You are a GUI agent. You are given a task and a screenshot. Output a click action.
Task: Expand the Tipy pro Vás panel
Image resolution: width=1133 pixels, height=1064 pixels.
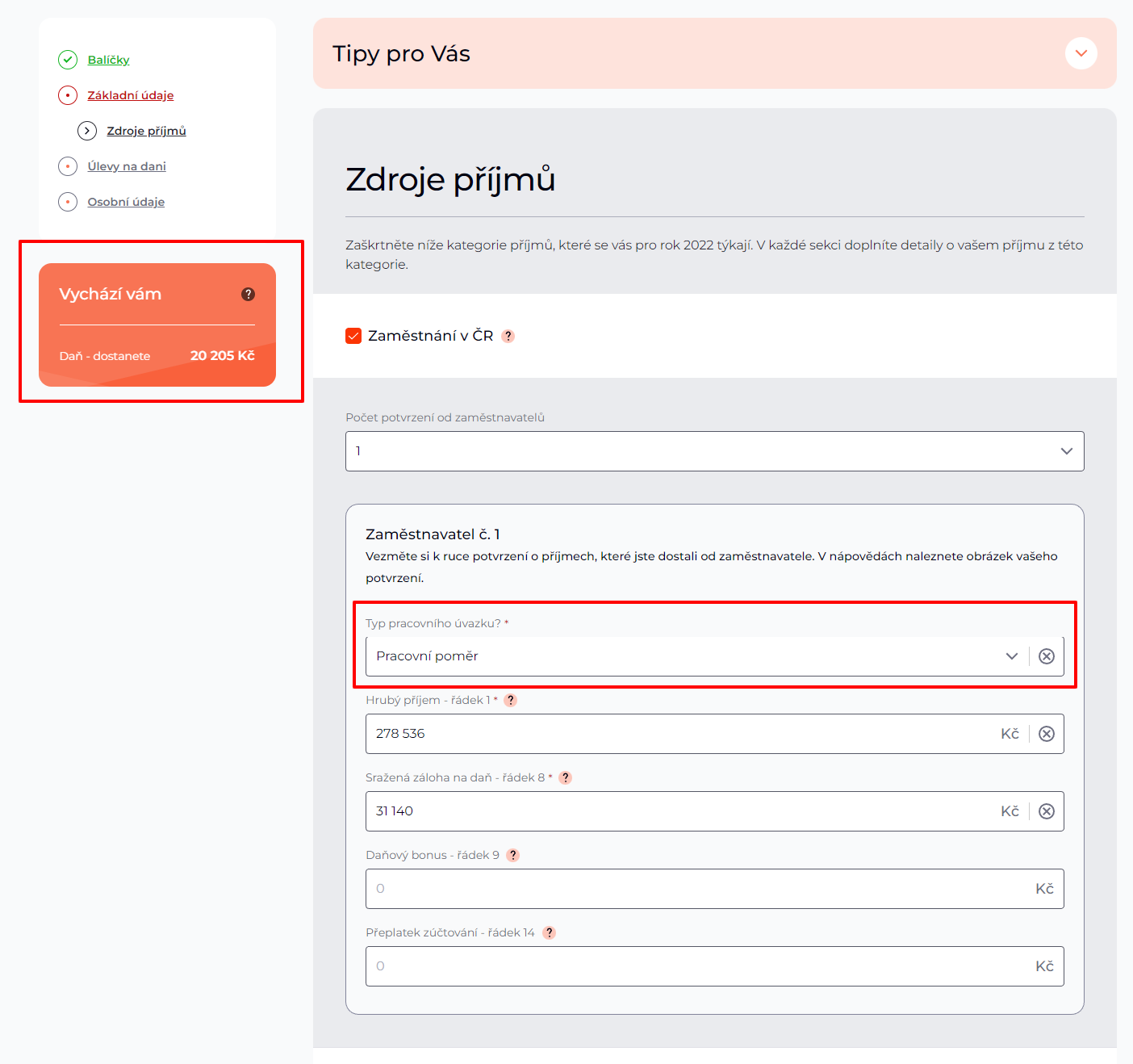tap(1081, 53)
